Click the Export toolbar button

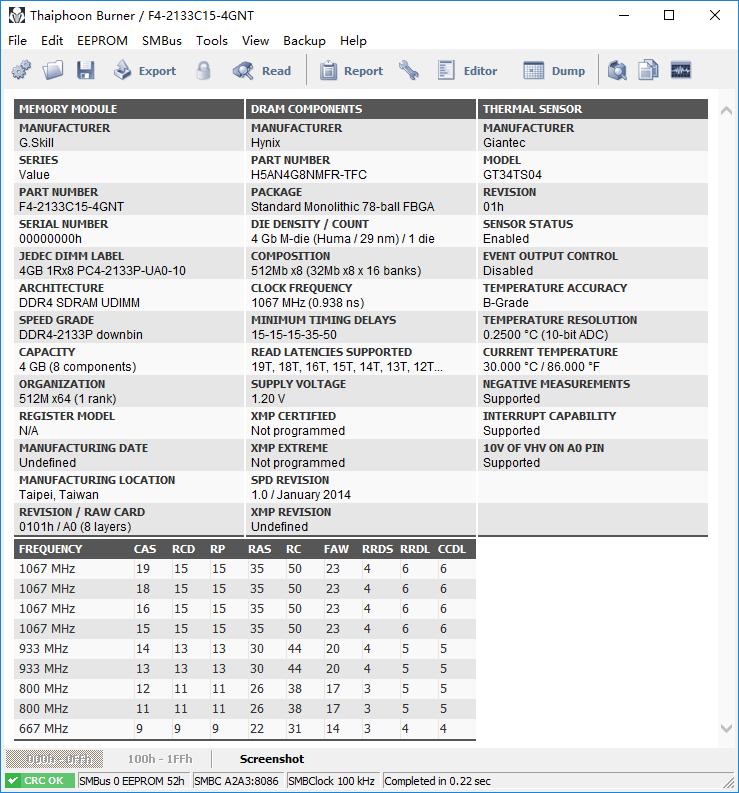point(145,70)
